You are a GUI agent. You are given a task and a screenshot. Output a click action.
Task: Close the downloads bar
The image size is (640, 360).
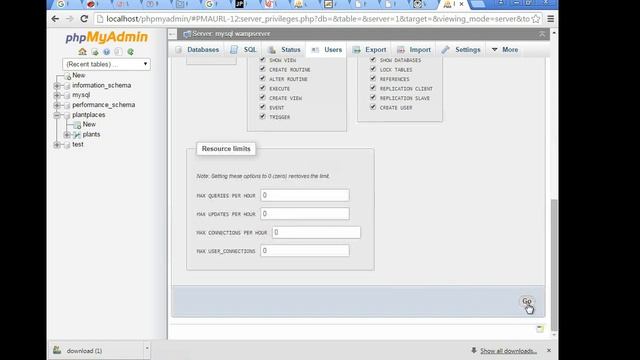tap(549, 350)
